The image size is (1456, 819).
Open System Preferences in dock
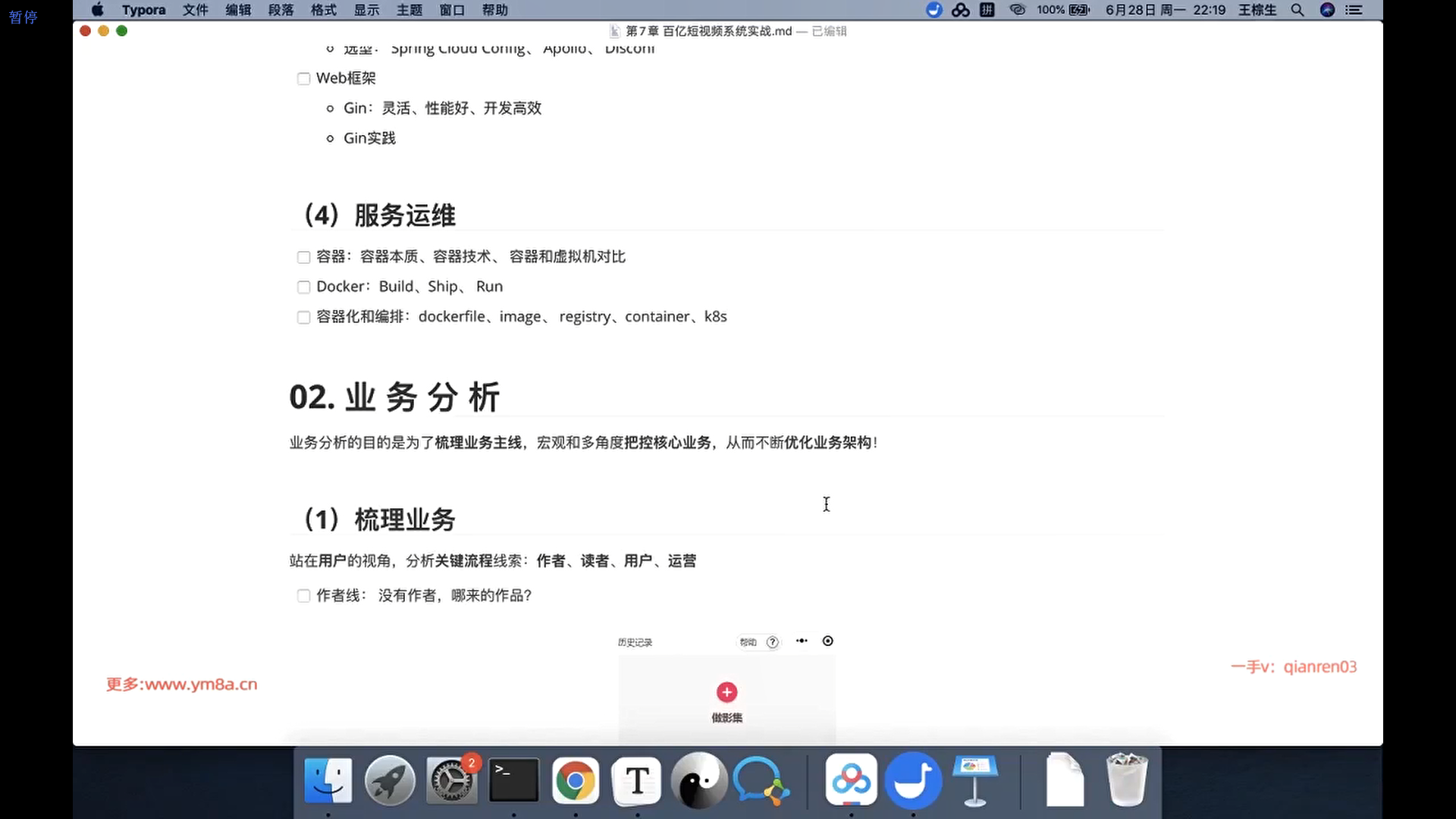pos(452,780)
